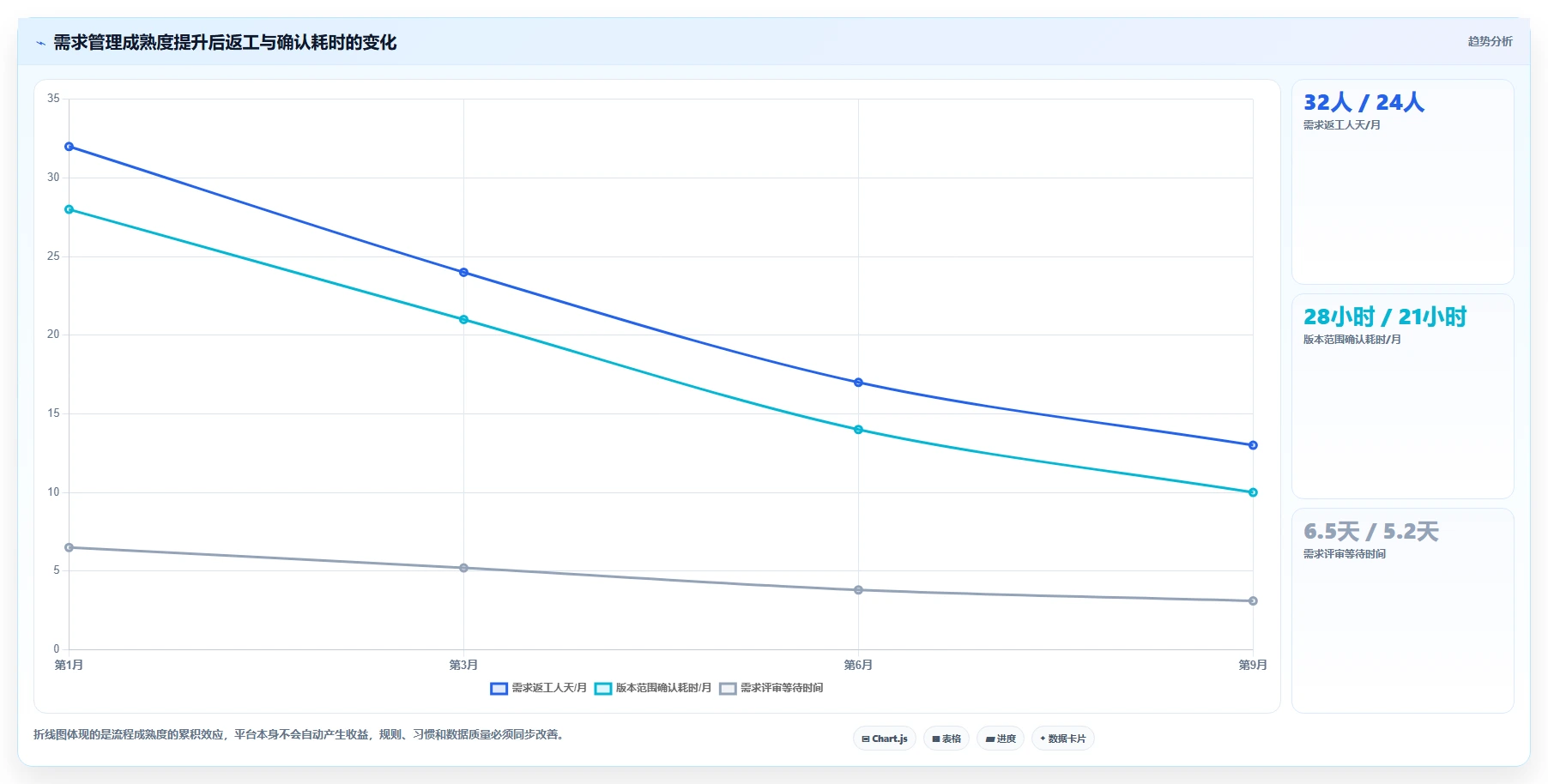The image size is (1548, 784).
Task: Click cyan data point at 第9月 (10)
Action: pyautogui.click(x=1253, y=492)
